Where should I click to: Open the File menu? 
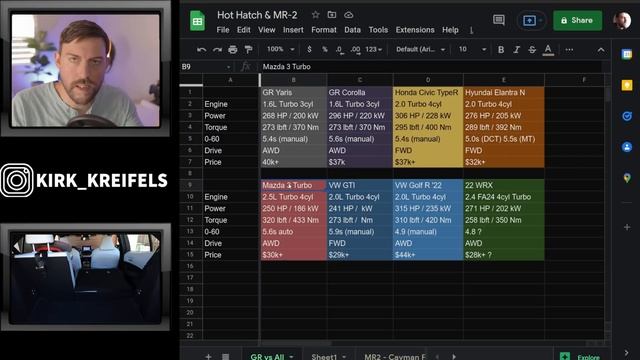223,30
